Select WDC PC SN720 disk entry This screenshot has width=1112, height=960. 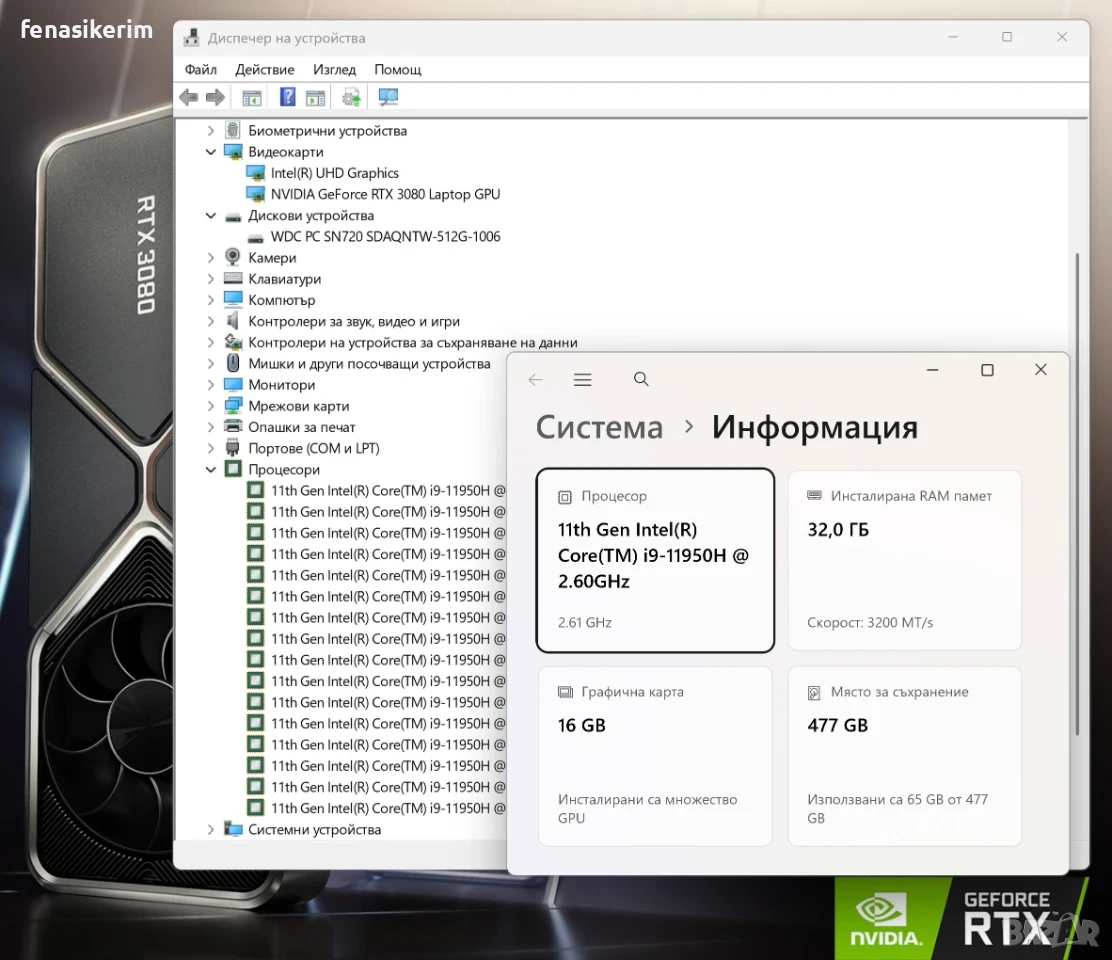(385, 237)
